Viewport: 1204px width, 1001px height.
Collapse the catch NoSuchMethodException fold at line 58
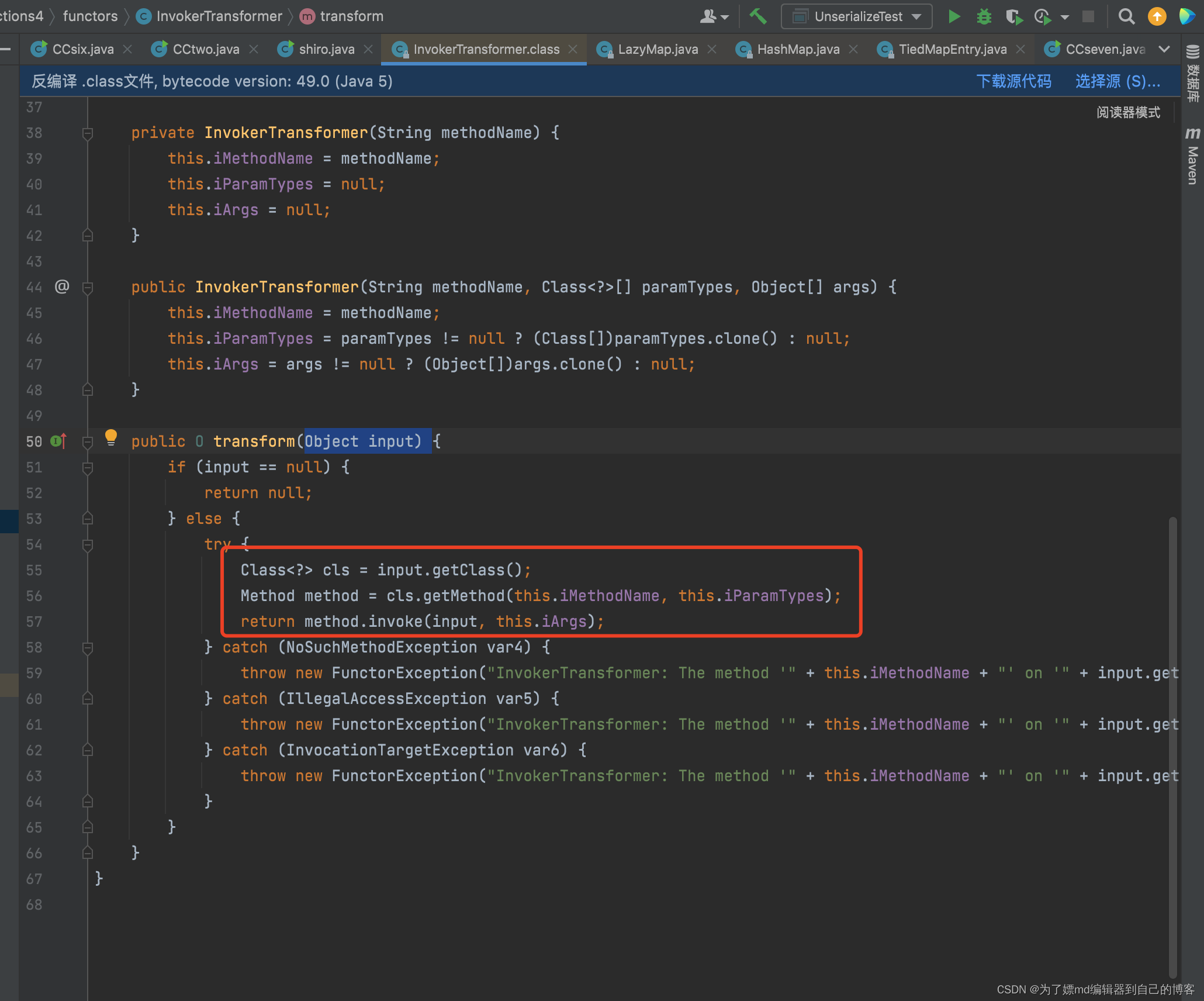(x=88, y=647)
